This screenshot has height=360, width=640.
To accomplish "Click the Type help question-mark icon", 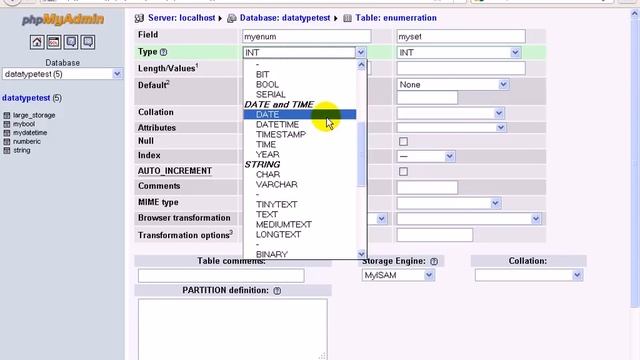I will click(163, 52).
